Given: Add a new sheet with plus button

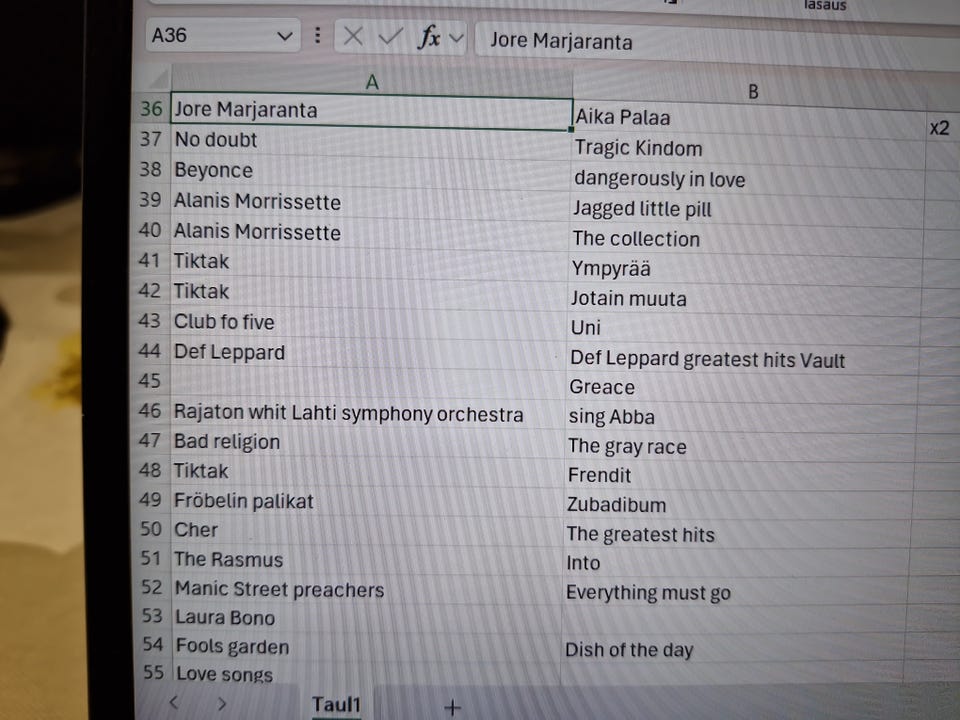Looking at the screenshot, I should point(452,708).
